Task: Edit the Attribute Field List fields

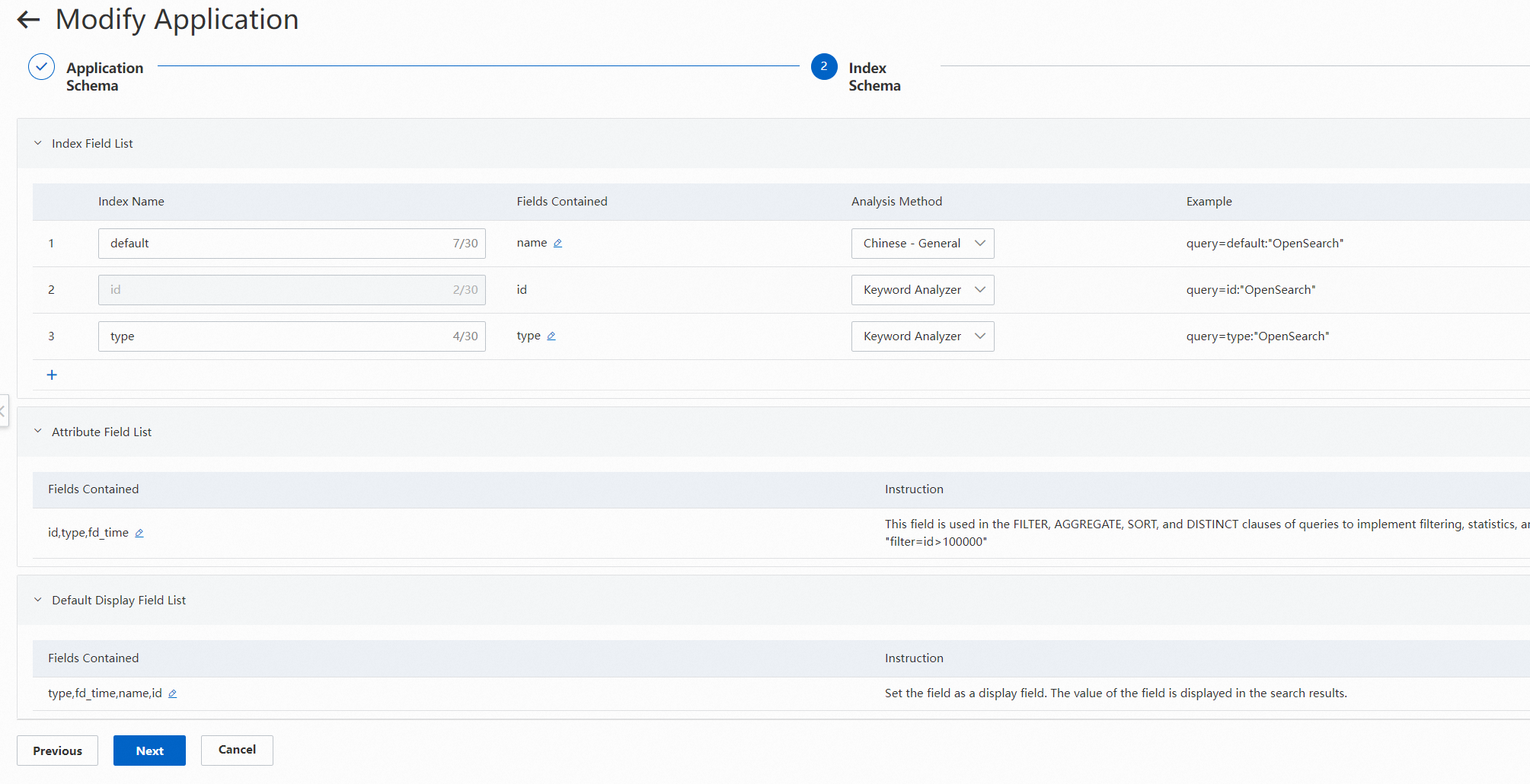Action: [139, 534]
